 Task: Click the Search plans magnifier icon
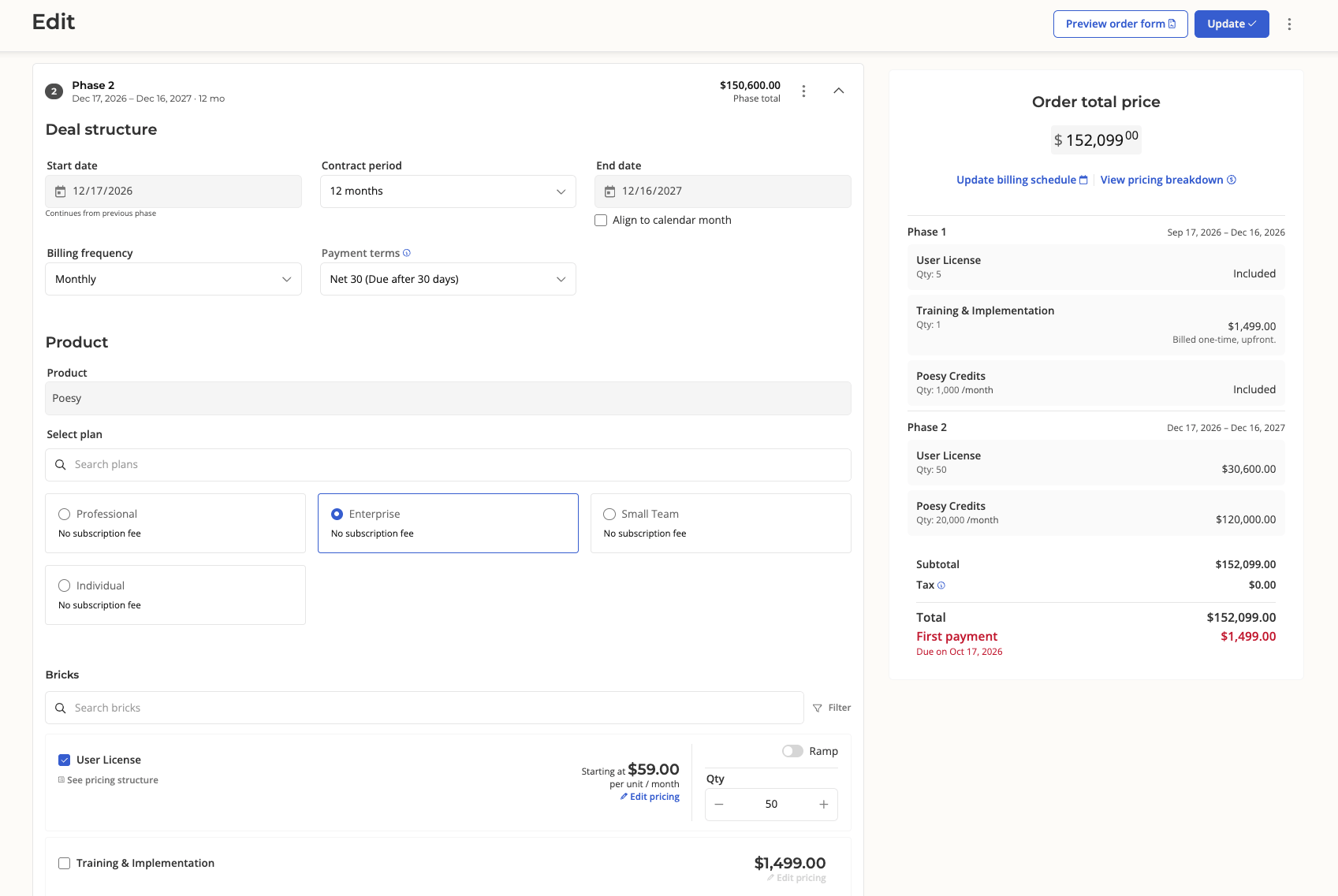pos(61,465)
